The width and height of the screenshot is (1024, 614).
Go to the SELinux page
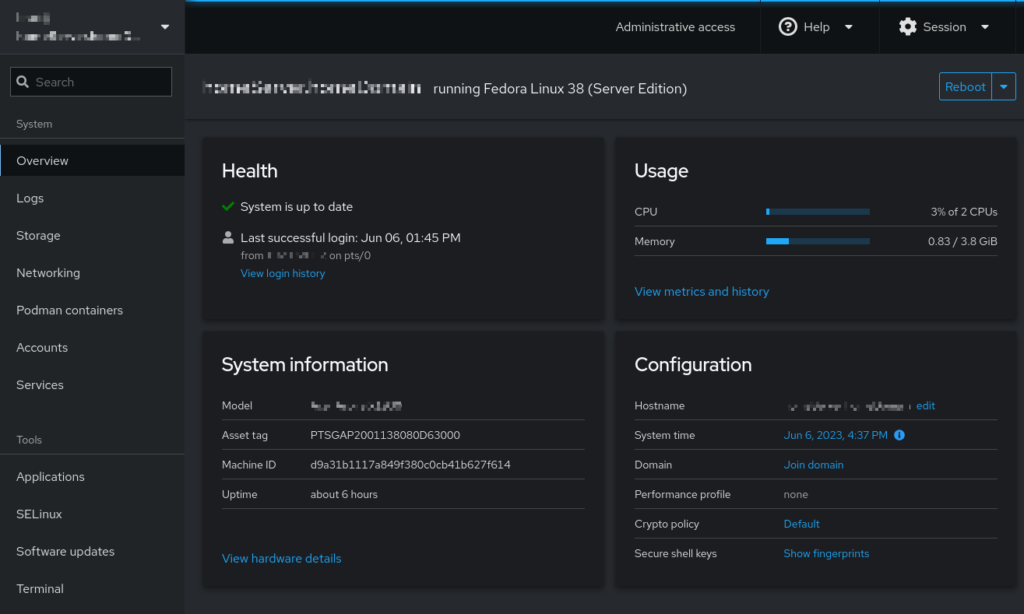[39, 514]
